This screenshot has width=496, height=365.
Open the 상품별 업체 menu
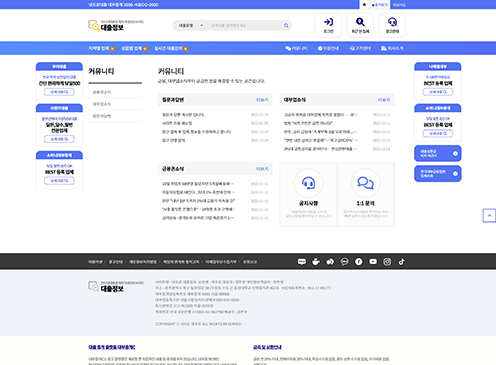134,48
